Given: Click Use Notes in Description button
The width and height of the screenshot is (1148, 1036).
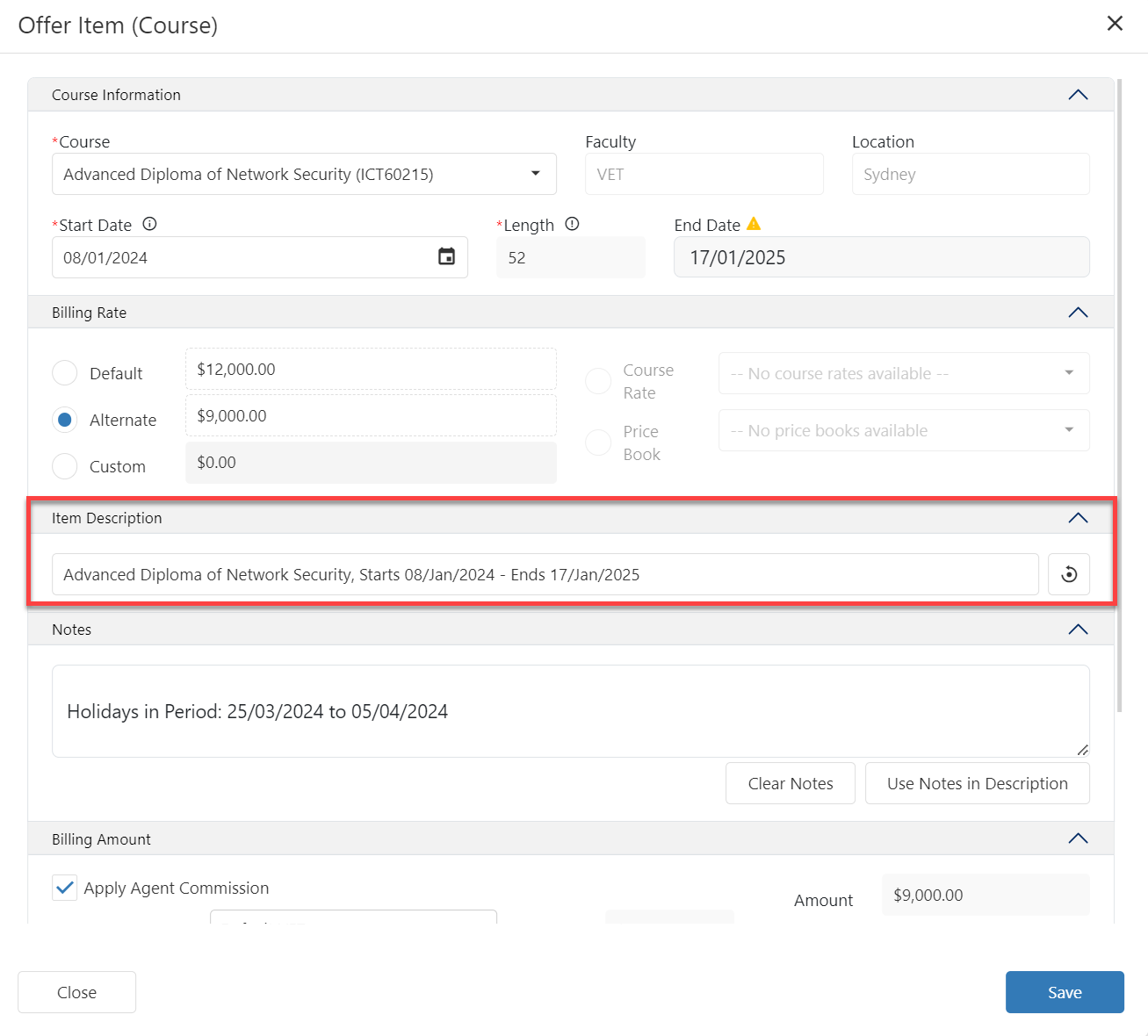Looking at the screenshot, I should 977,783.
